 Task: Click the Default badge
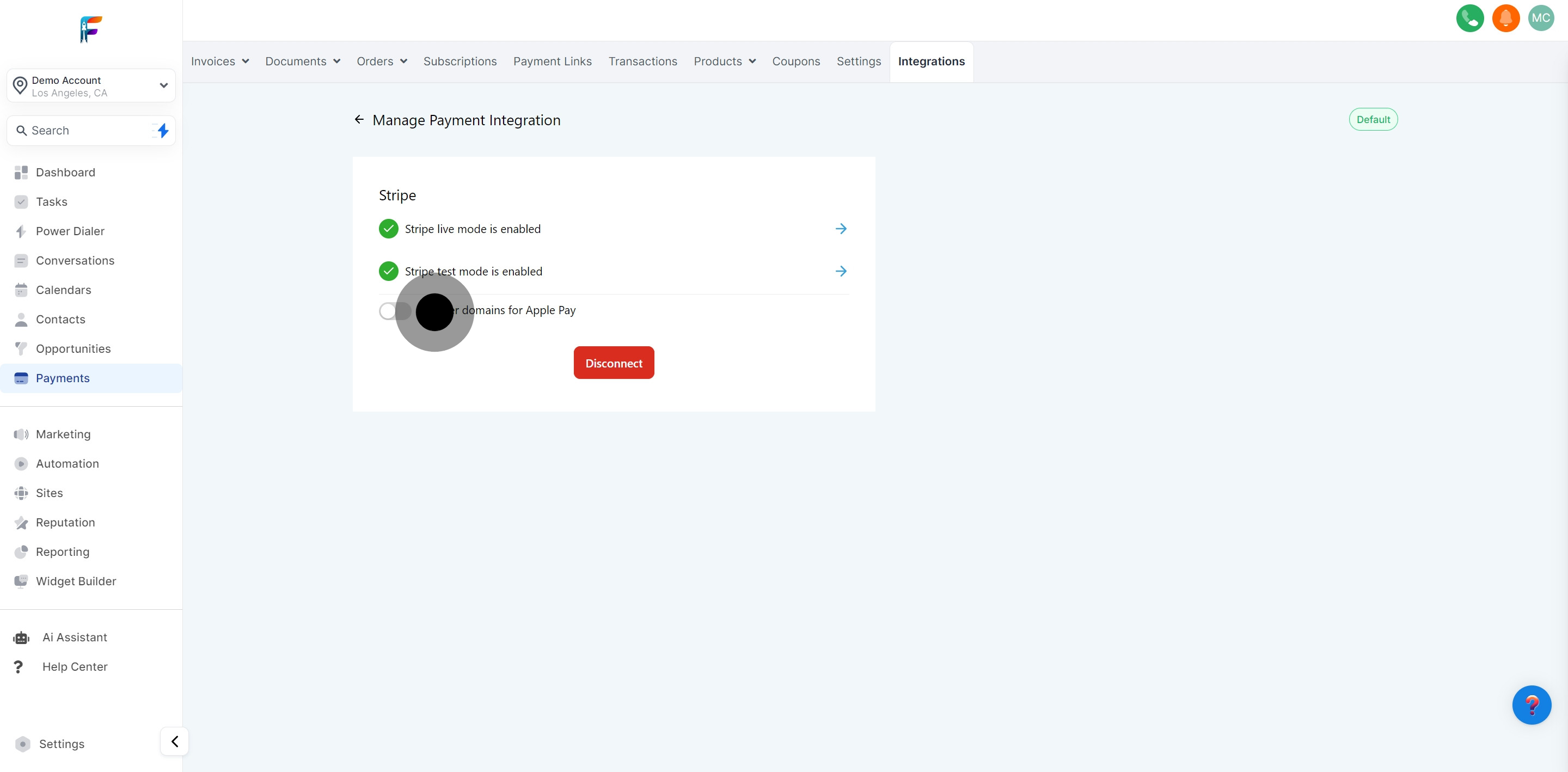[x=1373, y=119]
